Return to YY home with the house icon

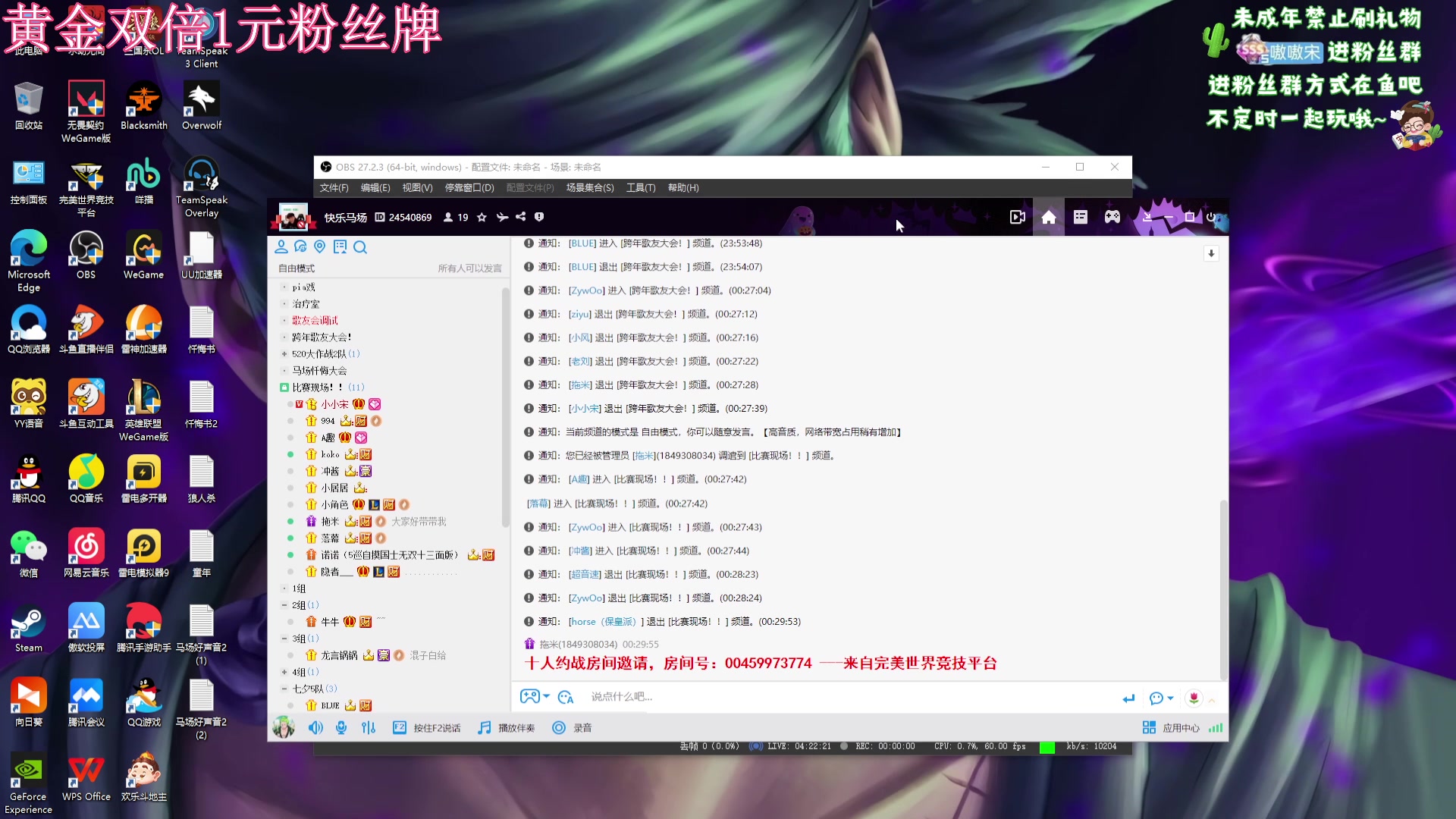[x=1048, y=217]
